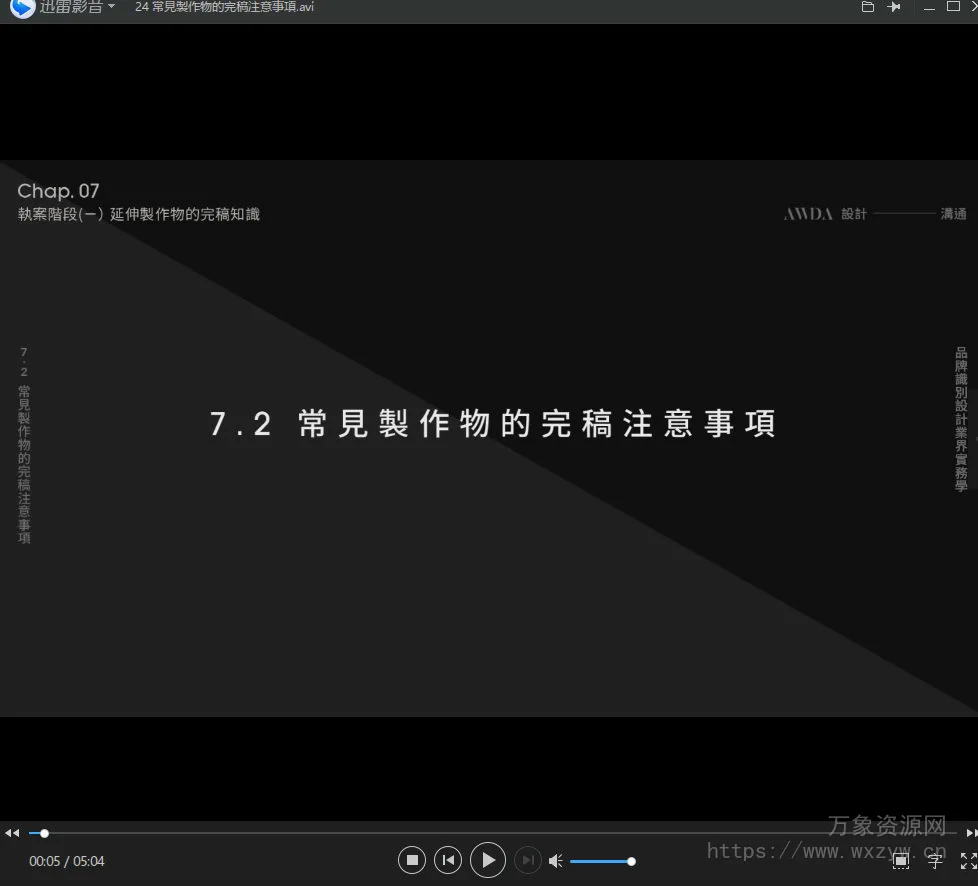Viewport: 978px width, 886px height.
Task: Skip to the next video
Action: click(527, 860)
